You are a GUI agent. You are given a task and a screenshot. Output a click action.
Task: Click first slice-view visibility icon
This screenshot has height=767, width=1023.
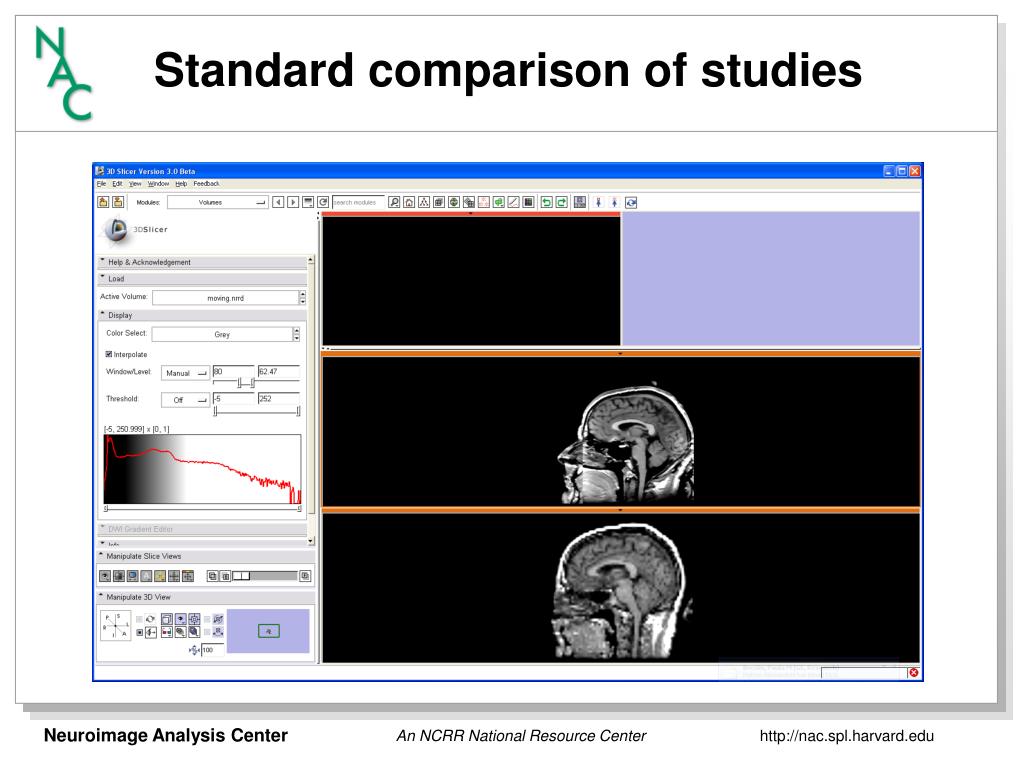pyautogui.click(x=104, y=576)
